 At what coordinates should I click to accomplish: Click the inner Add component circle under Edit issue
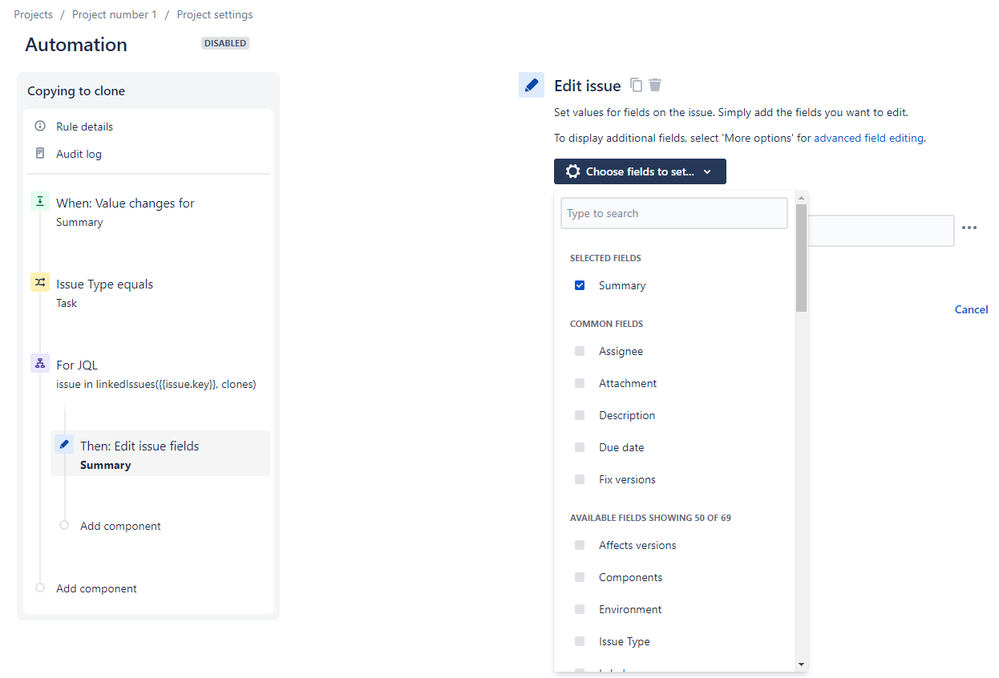click(64, 525)
